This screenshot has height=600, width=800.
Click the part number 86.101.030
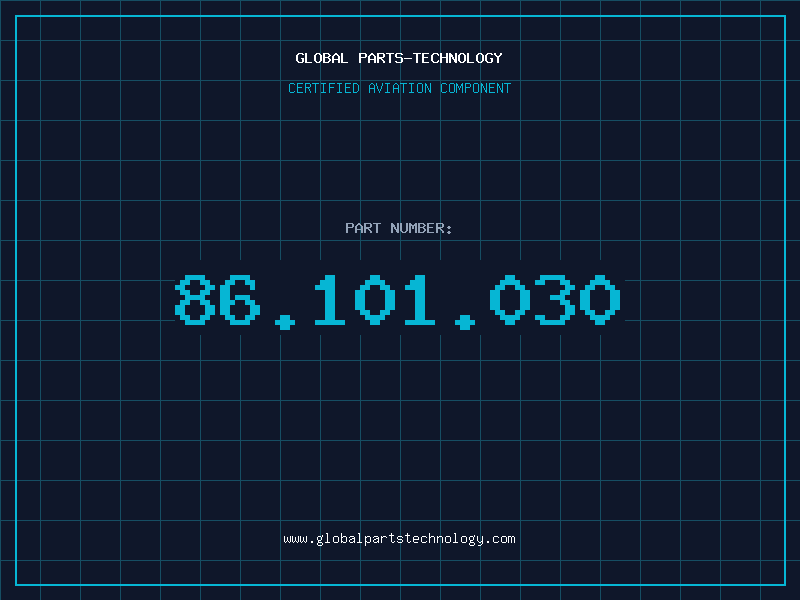398,301
